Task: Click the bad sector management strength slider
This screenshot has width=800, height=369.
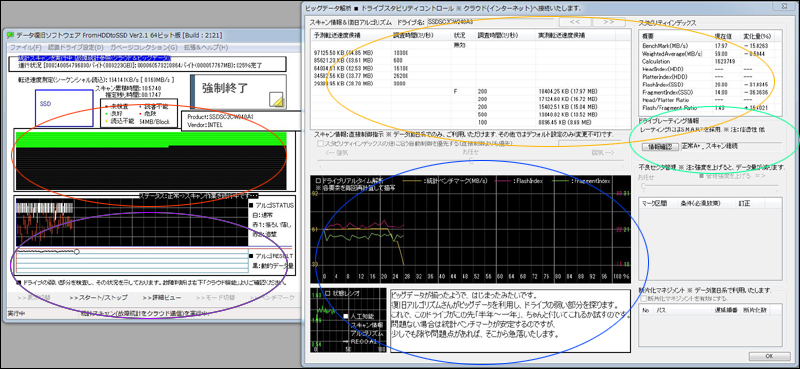Action: [709, 185]
